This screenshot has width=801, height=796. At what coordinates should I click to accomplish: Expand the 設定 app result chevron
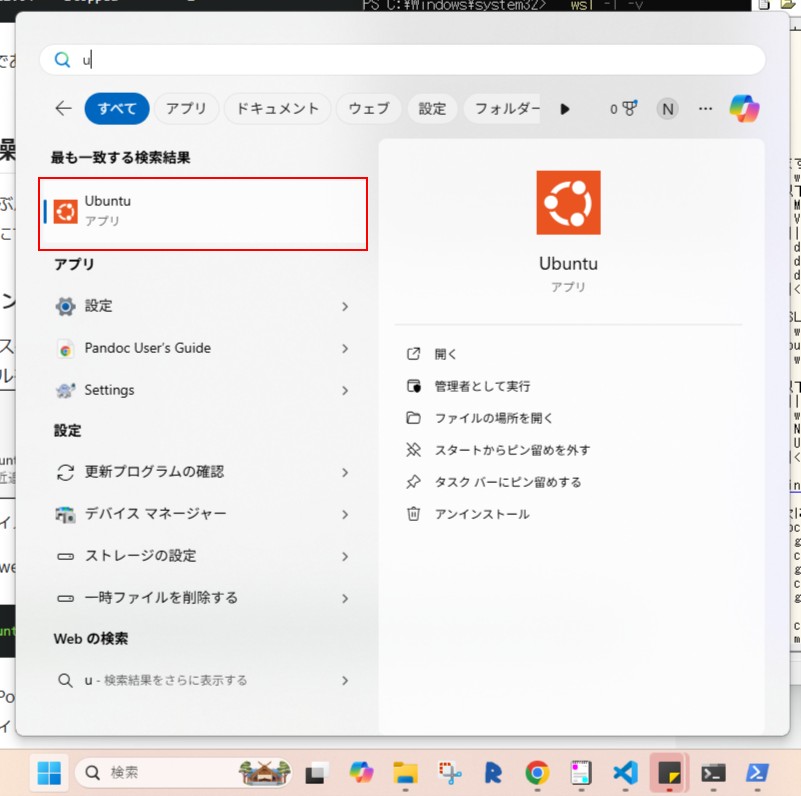pyautogui.click(x=345, y=306)
